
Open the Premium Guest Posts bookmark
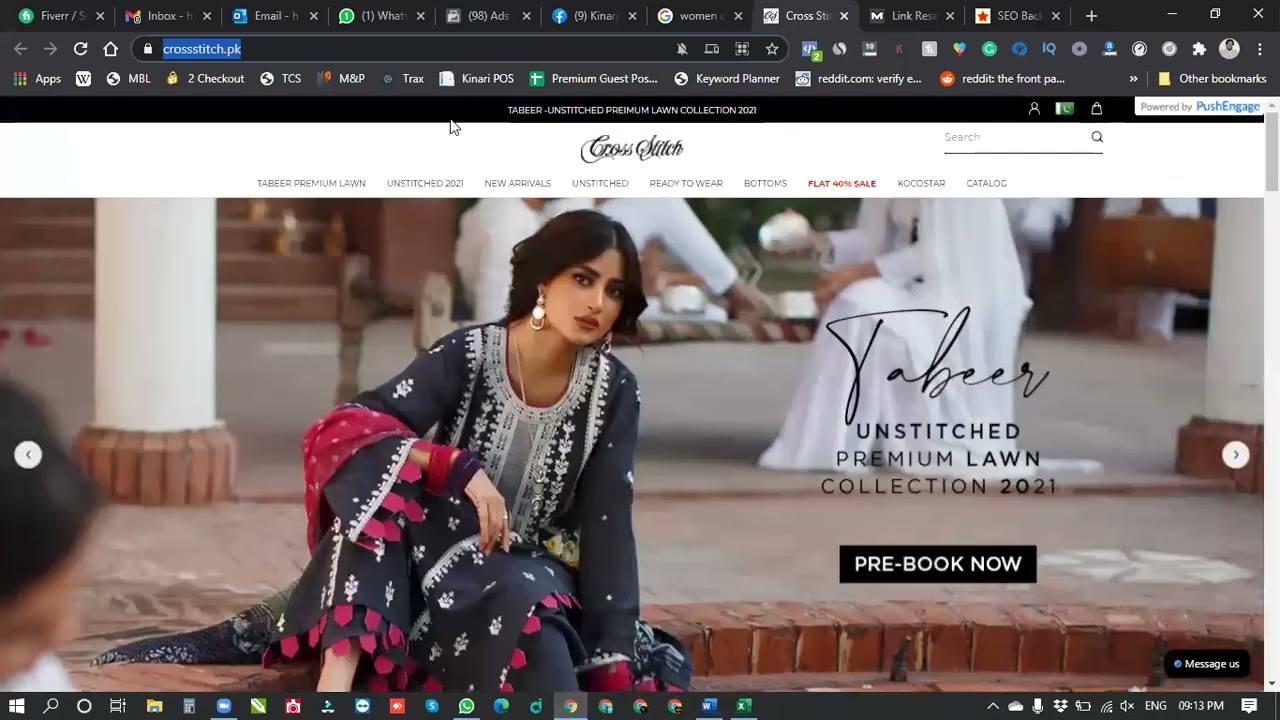593,79
